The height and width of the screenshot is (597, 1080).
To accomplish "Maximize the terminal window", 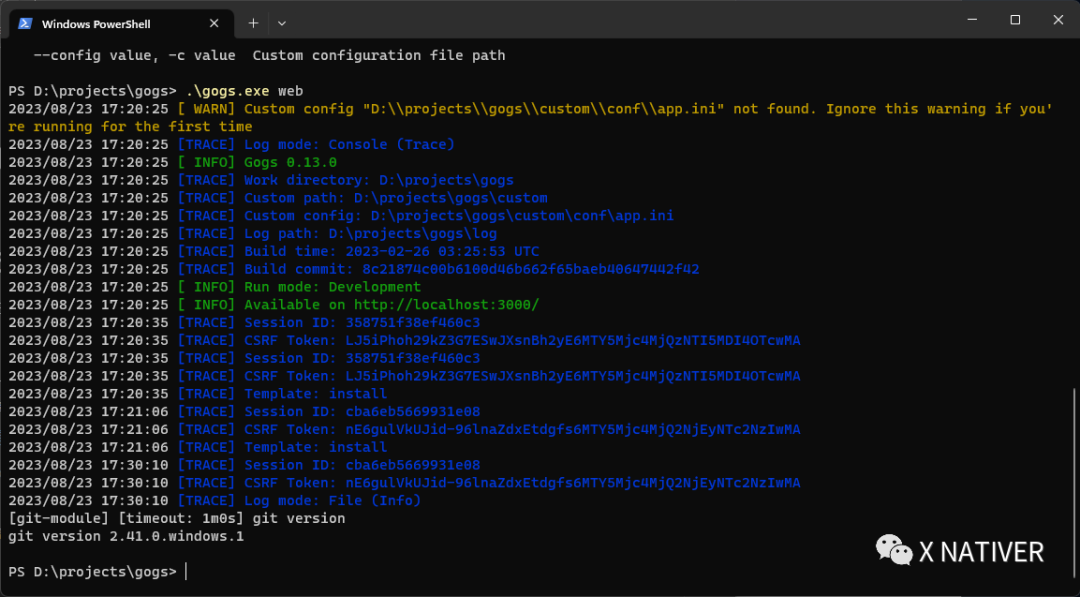I will tap(1015, 20).
